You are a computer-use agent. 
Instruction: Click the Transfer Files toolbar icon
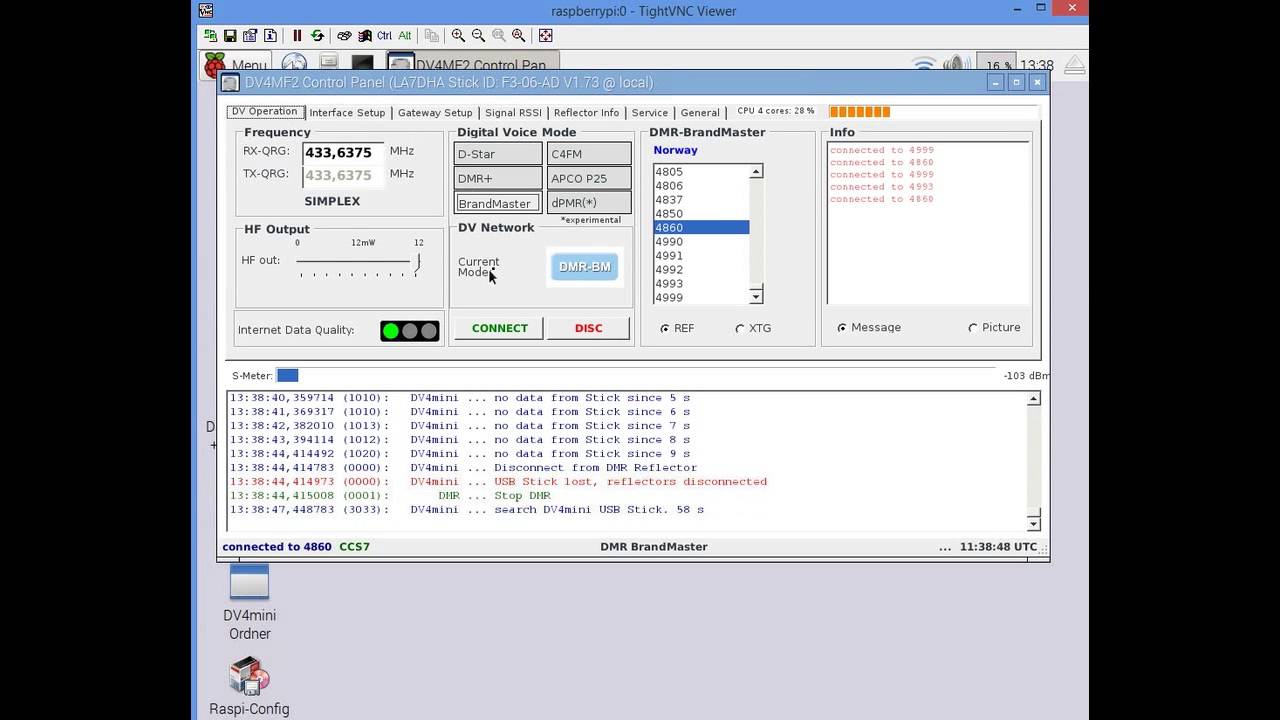432,35
